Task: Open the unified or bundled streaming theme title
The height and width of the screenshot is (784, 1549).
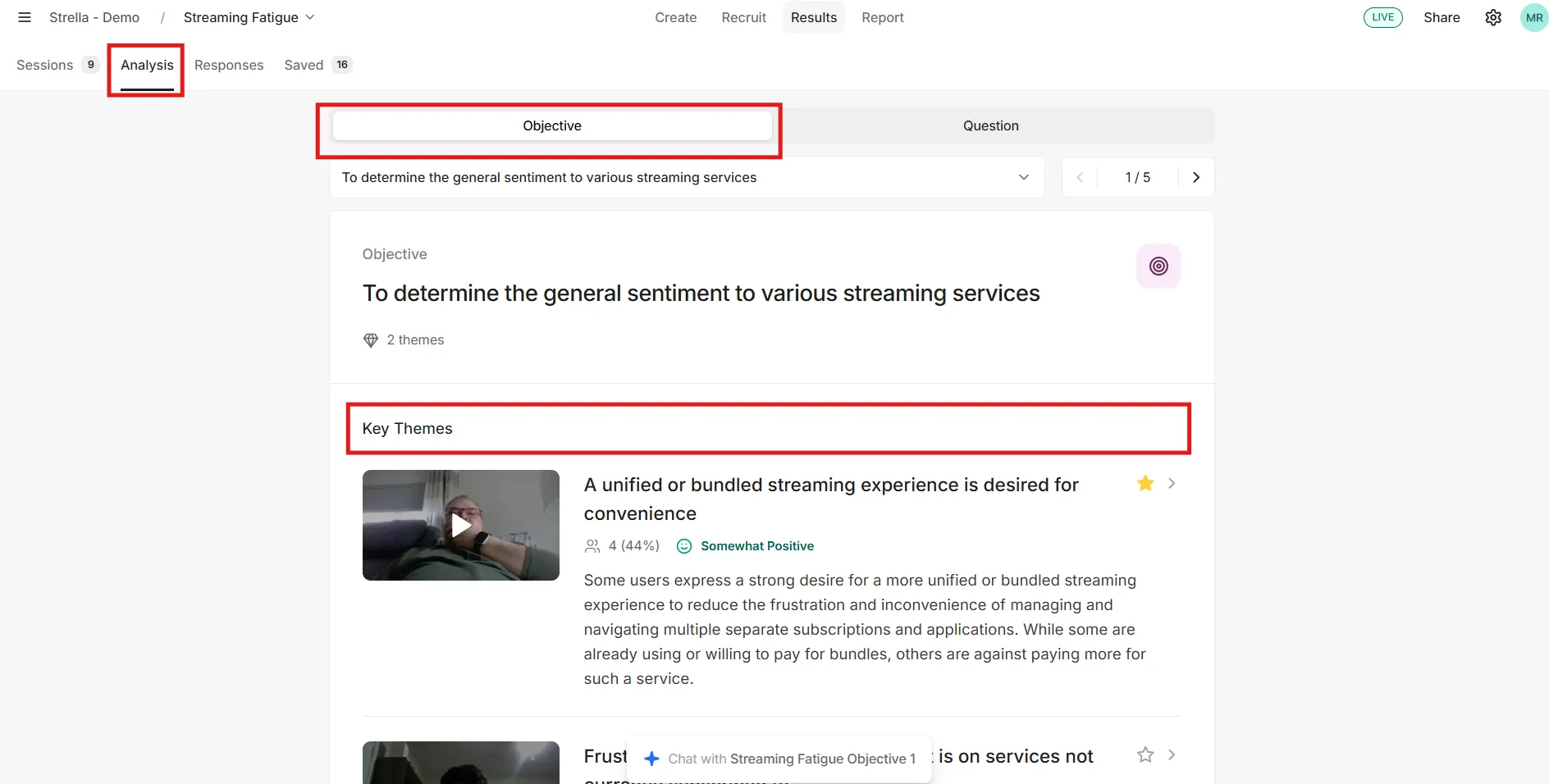Action: [831, 499]
